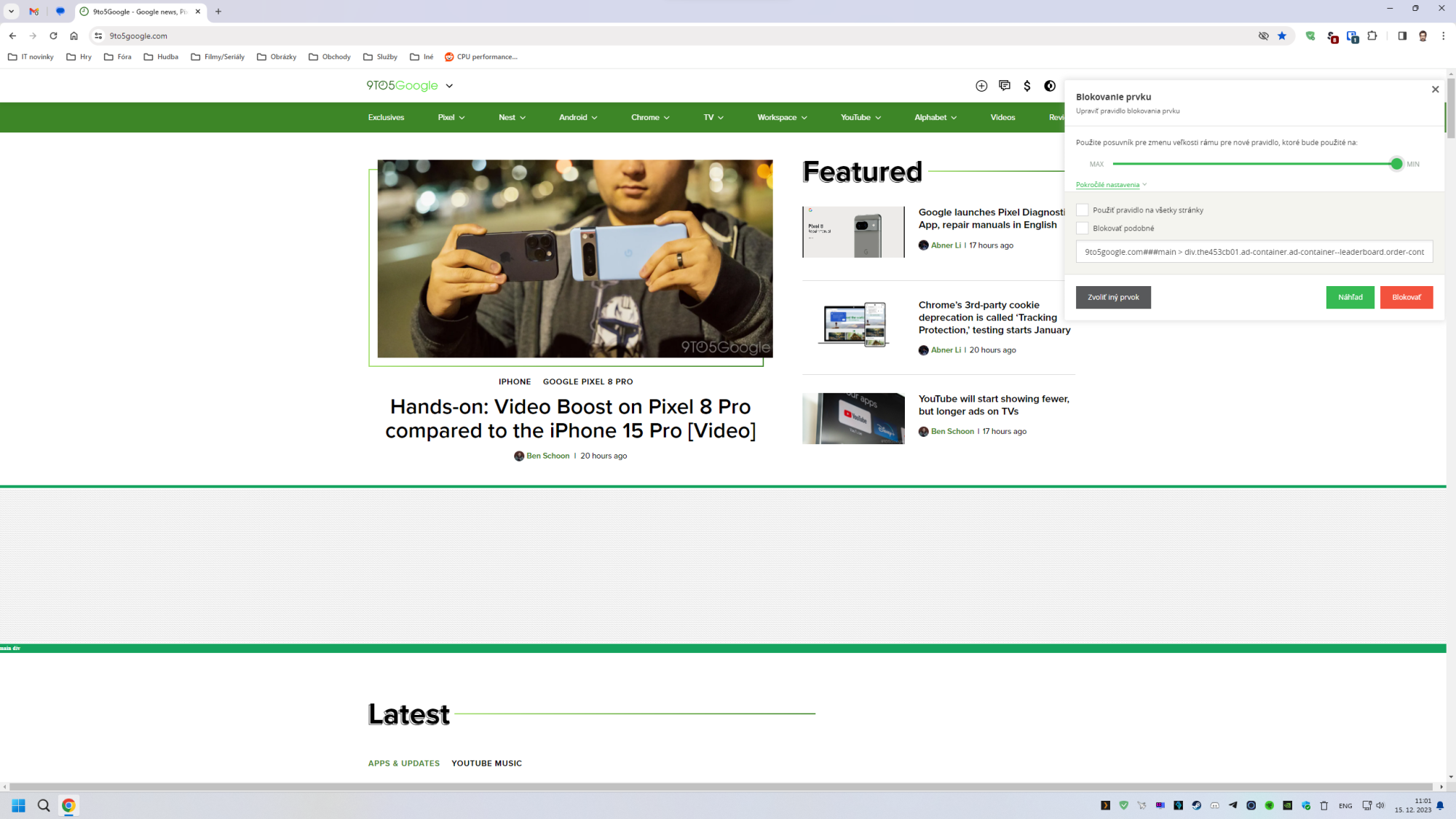The width and height of the screenshot is (1456, 819).
Task: Toggle the hidden-eye icon in the address bar
Action: click(1264, 35)
